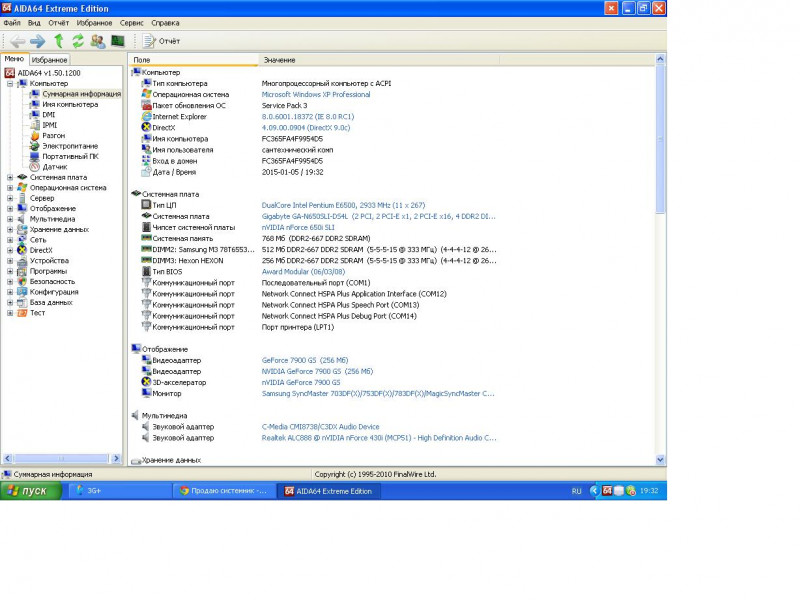Click the Back navigation arrow
The width and height of the screenshot is (800, 600).
tap(18, 41)
